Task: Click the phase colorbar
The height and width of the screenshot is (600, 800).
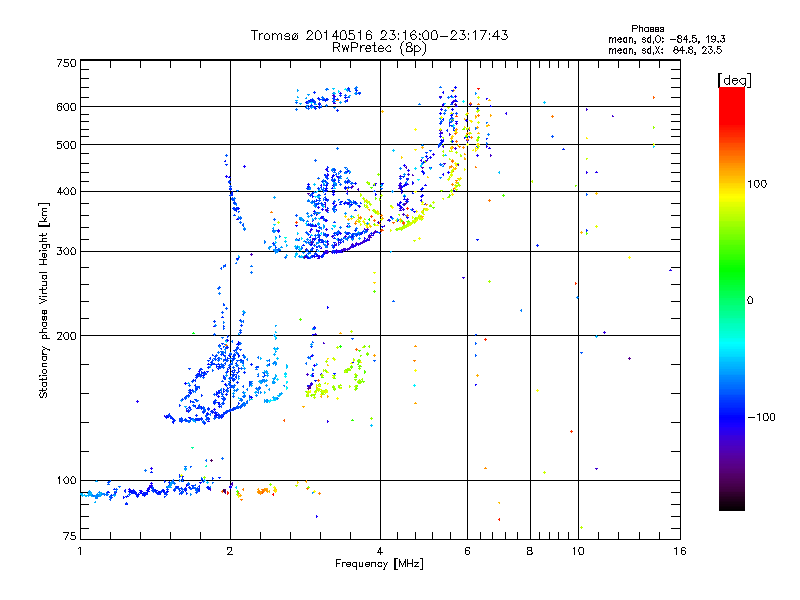Action: tap(732, 299)
